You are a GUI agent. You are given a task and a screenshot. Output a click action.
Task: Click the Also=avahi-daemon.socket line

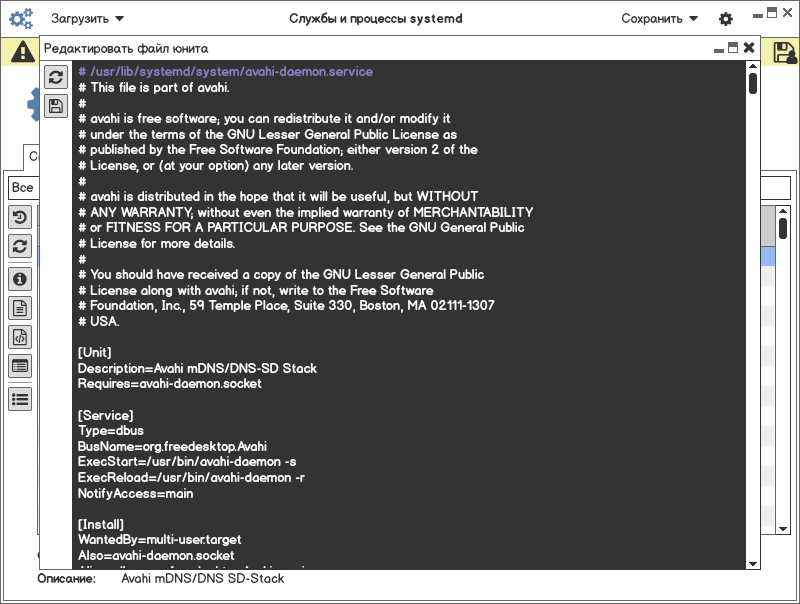tap(156, 556)
